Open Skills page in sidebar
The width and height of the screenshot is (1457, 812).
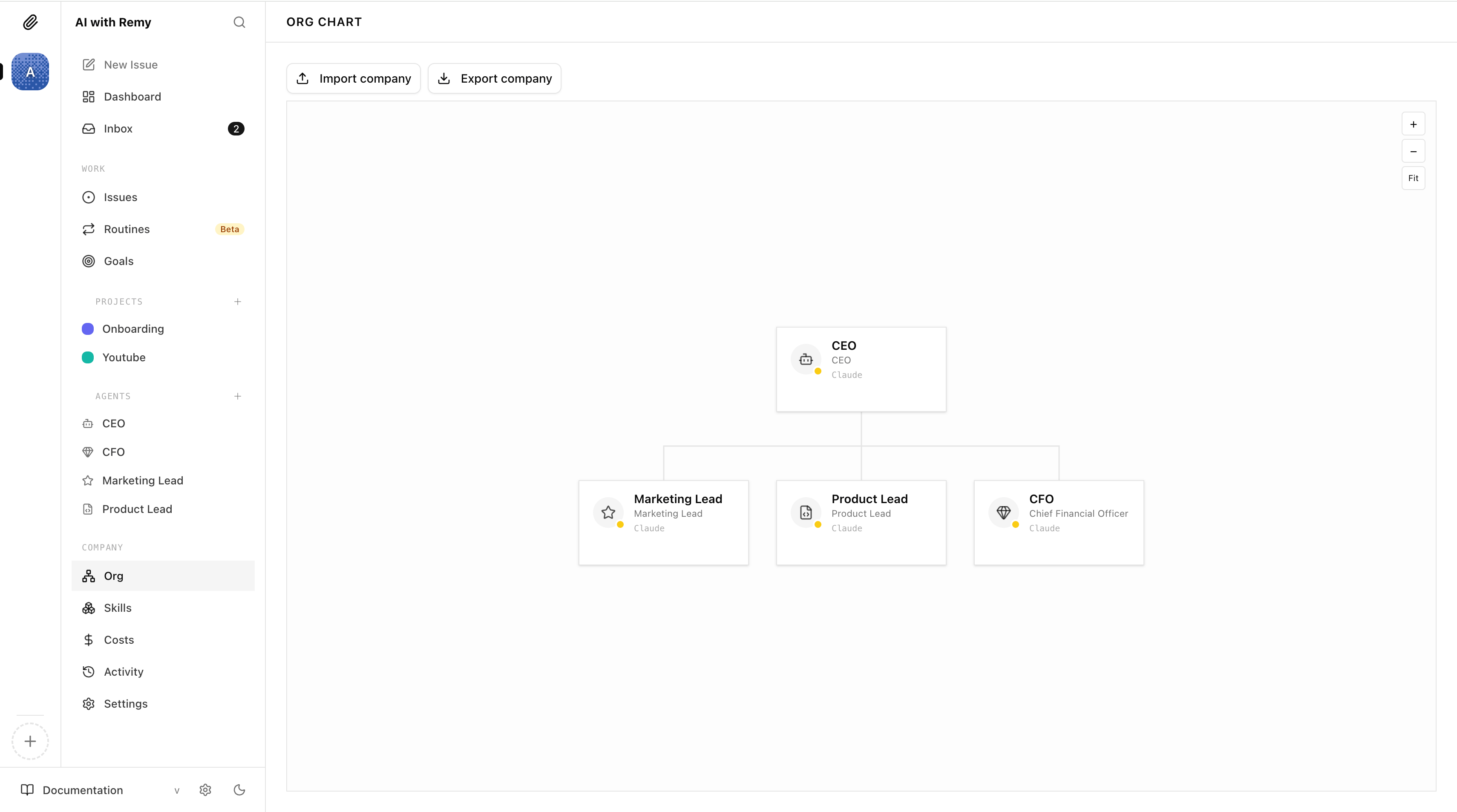point(118,608)
